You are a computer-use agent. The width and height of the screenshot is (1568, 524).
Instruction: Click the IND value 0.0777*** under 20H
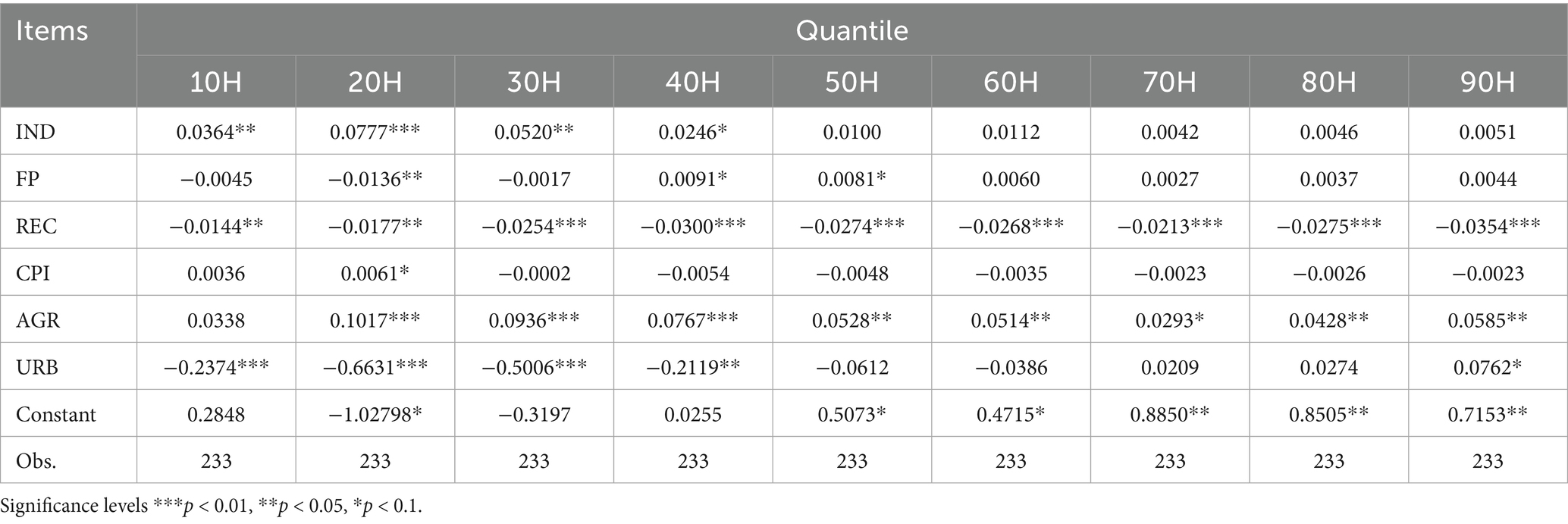(x=375, y=132)
